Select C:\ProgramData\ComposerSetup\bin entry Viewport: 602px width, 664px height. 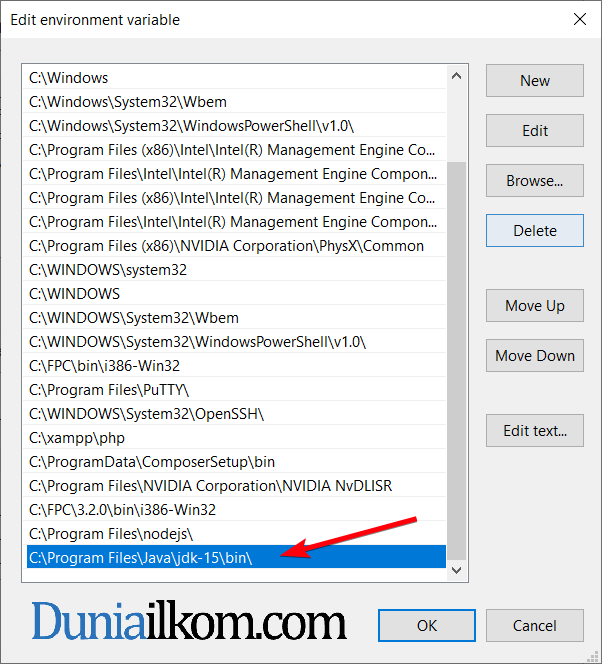click(x=236, y=462)
